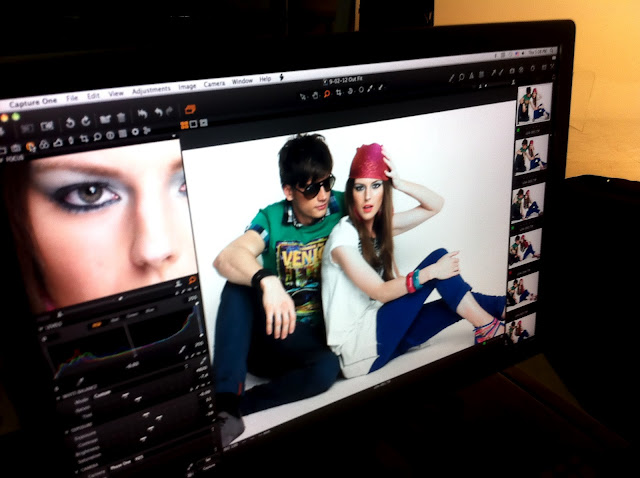Image resolution: width=640 pixels, height=478 pixels.
Task: Select the third browser thumbnail
Action: point(528,202)
